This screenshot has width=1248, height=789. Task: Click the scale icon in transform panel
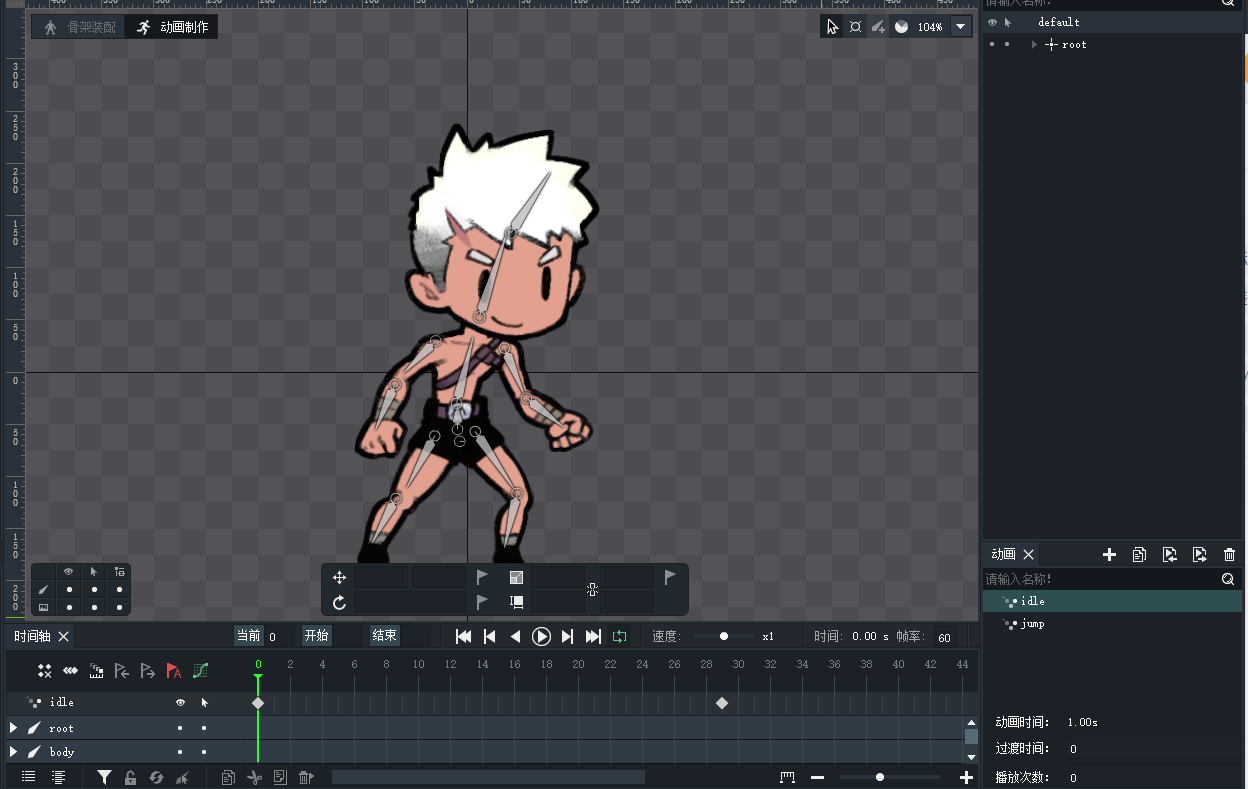click(x=516, y=578)
